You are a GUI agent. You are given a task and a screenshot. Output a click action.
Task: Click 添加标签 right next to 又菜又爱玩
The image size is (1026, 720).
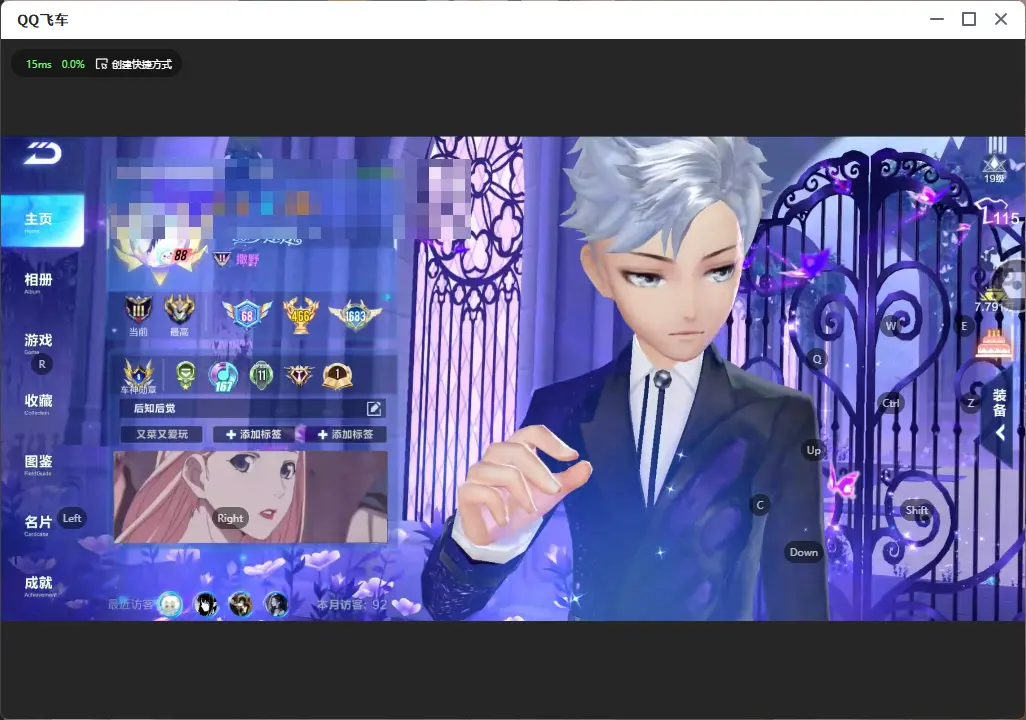click(254, 434)
